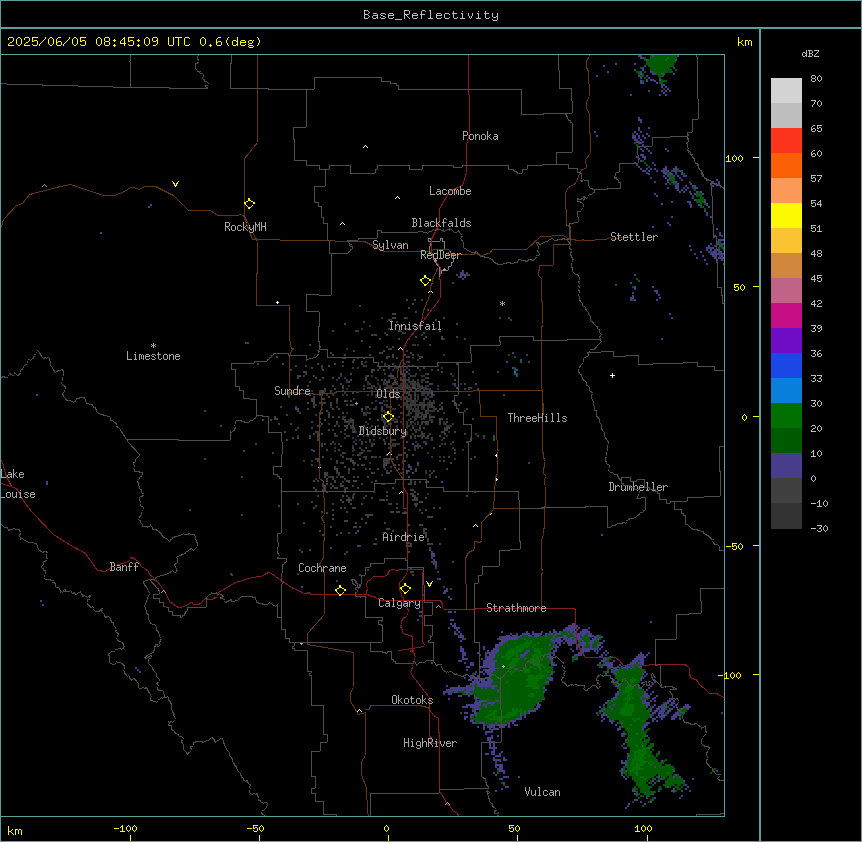Click the Calgary city label
862x842 pixels.
pyautogui.click(x=399, y=603)
